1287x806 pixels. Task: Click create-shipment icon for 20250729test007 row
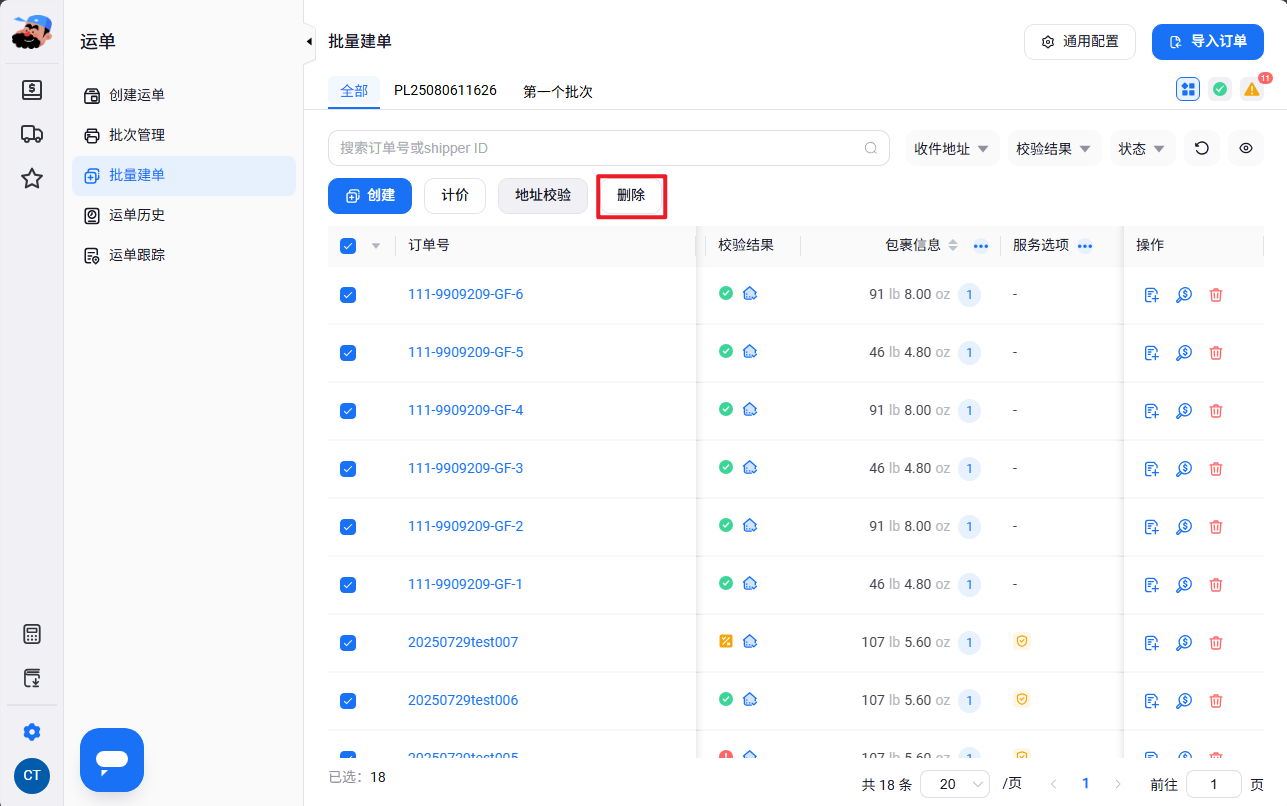1152,643
